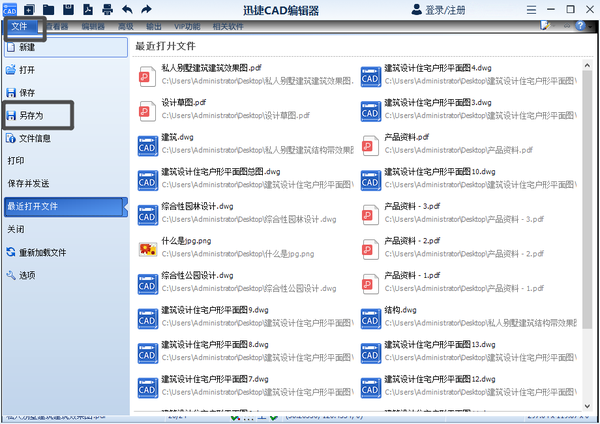
Task: Open the 文件 menu tab
Action: tap(19, 26)
